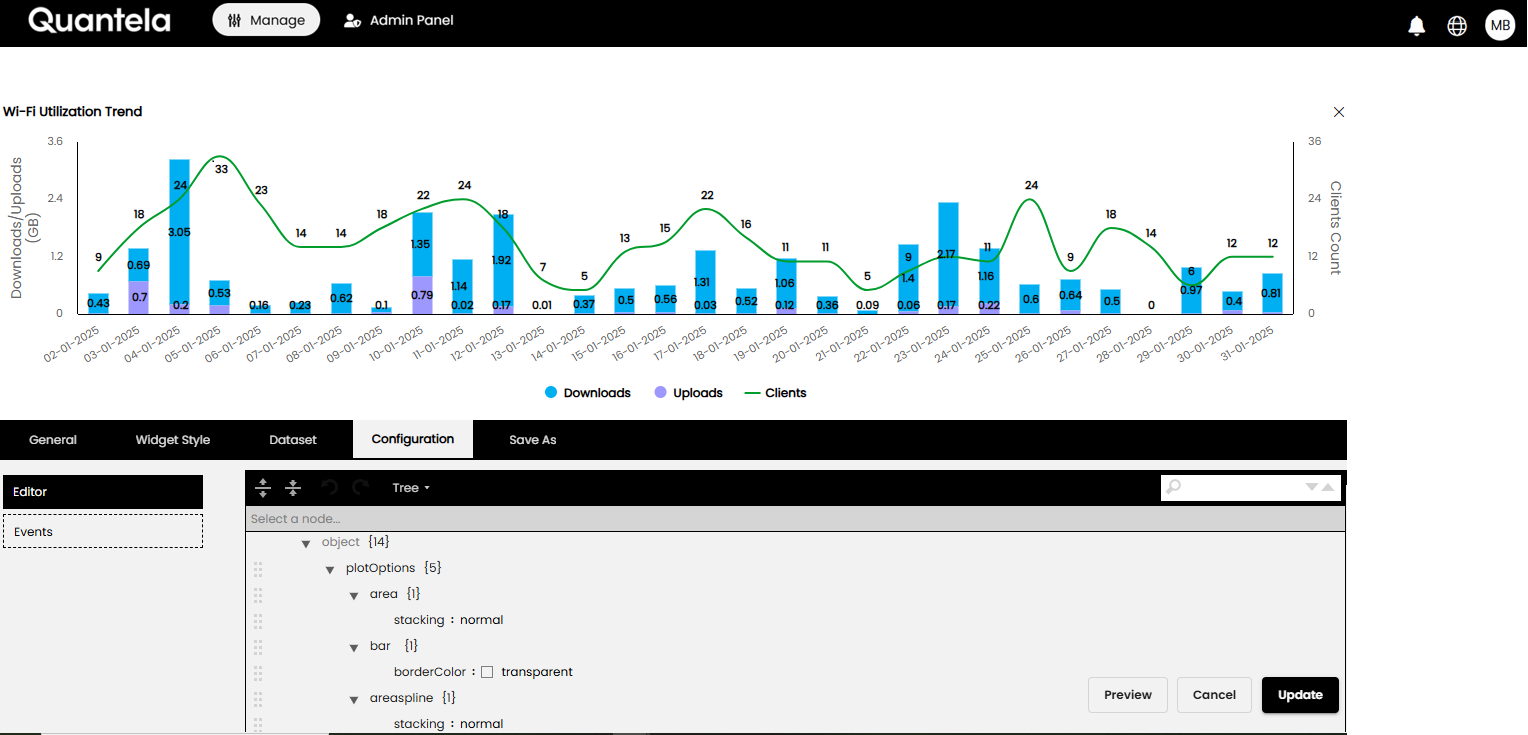Collapse the areaspline tree node

tap(354, 700)
